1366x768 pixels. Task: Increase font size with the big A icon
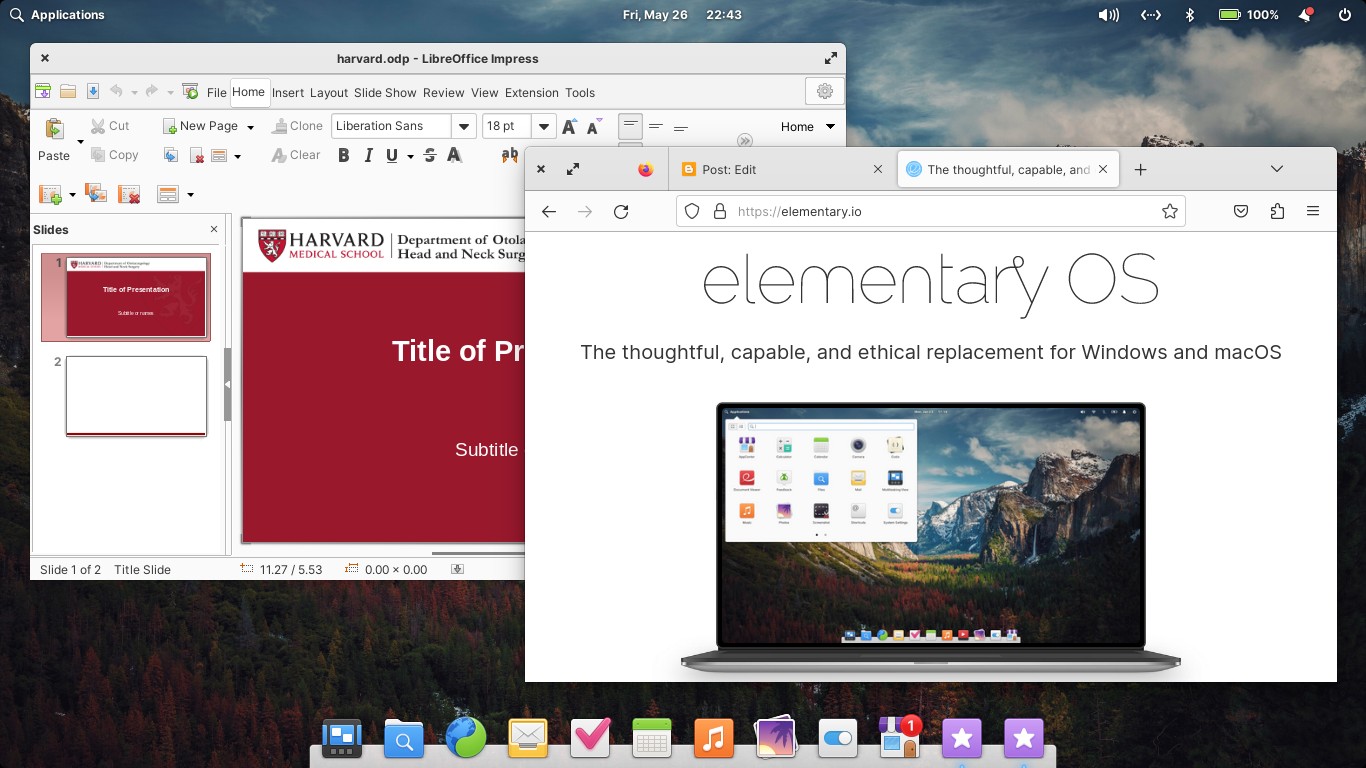coord(569,126)
